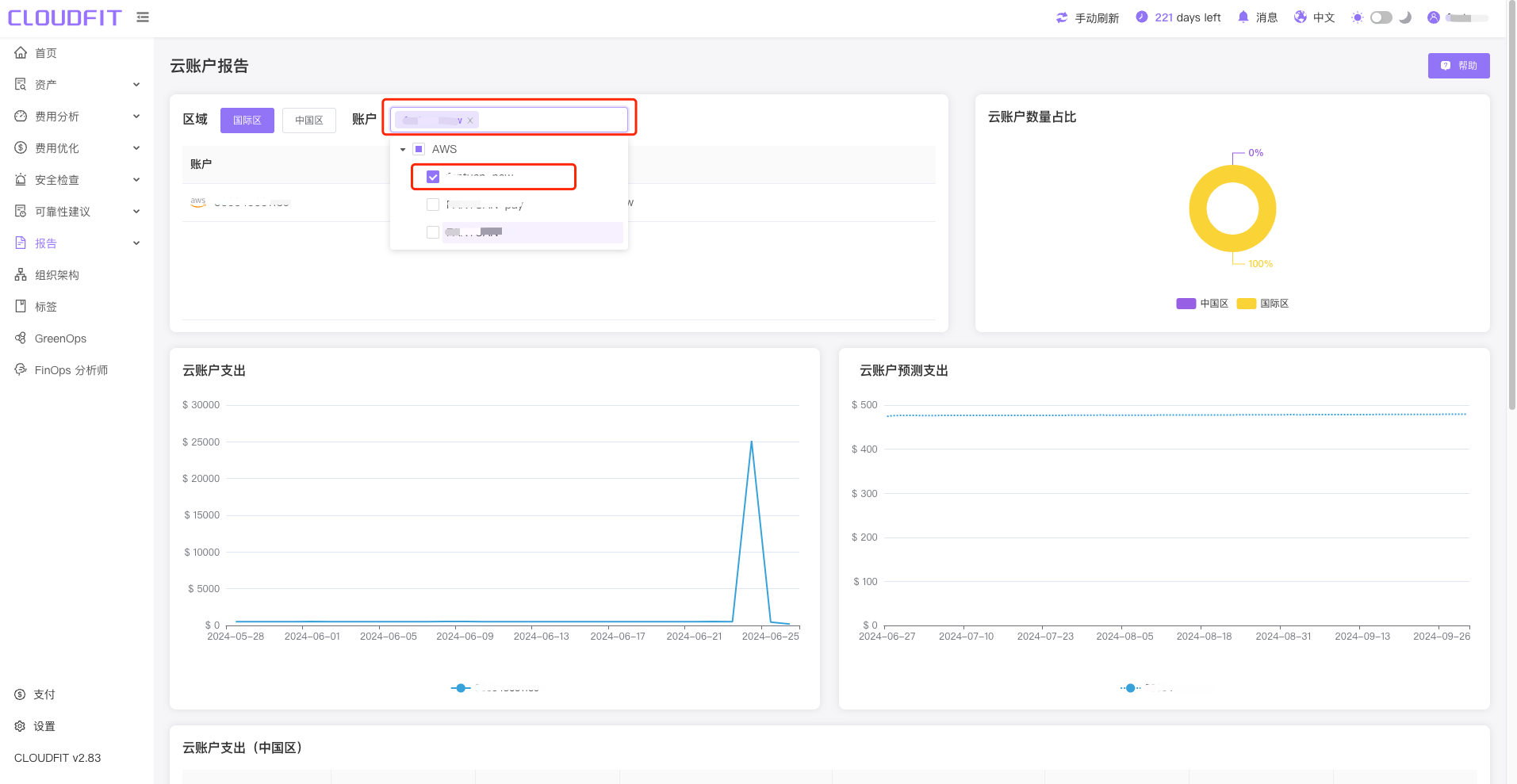Uncheck the checked account under AWS
This screenshot has height=784, width=1517.
coord(433,177)
